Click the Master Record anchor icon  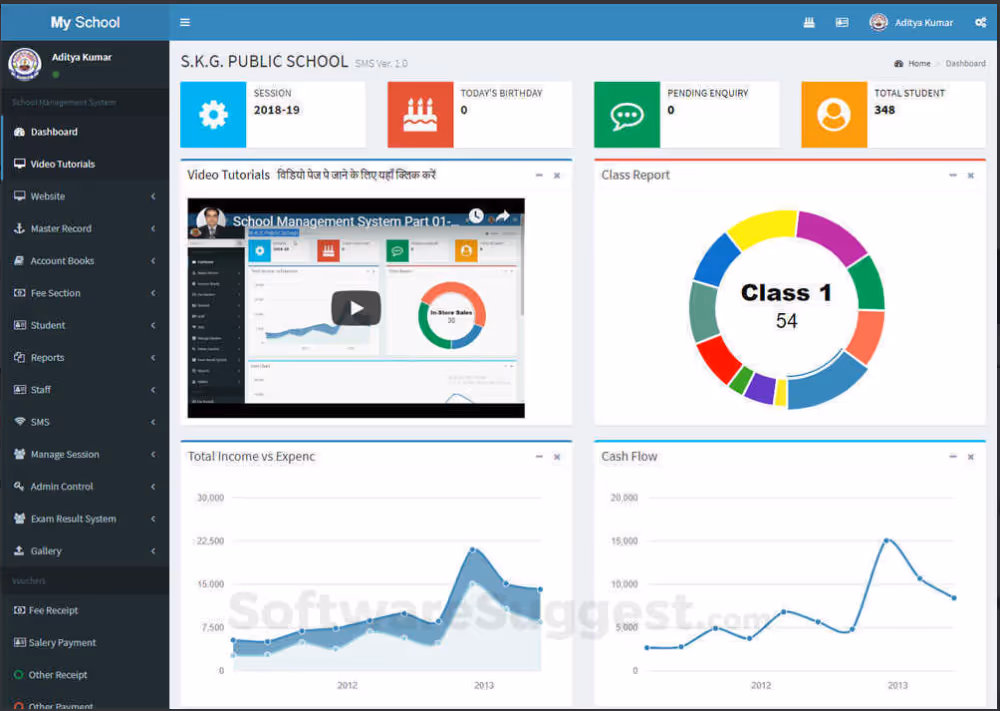19,228
